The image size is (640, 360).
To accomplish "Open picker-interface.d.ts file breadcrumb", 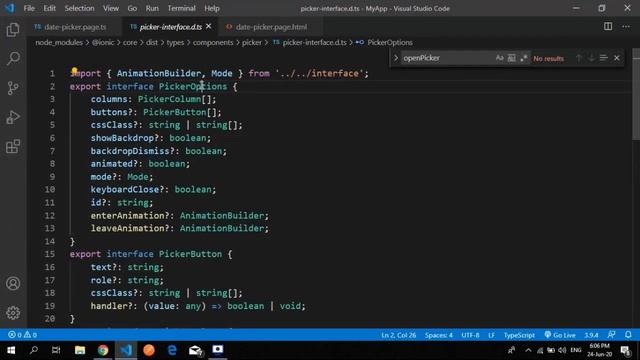I will [314, 42].
